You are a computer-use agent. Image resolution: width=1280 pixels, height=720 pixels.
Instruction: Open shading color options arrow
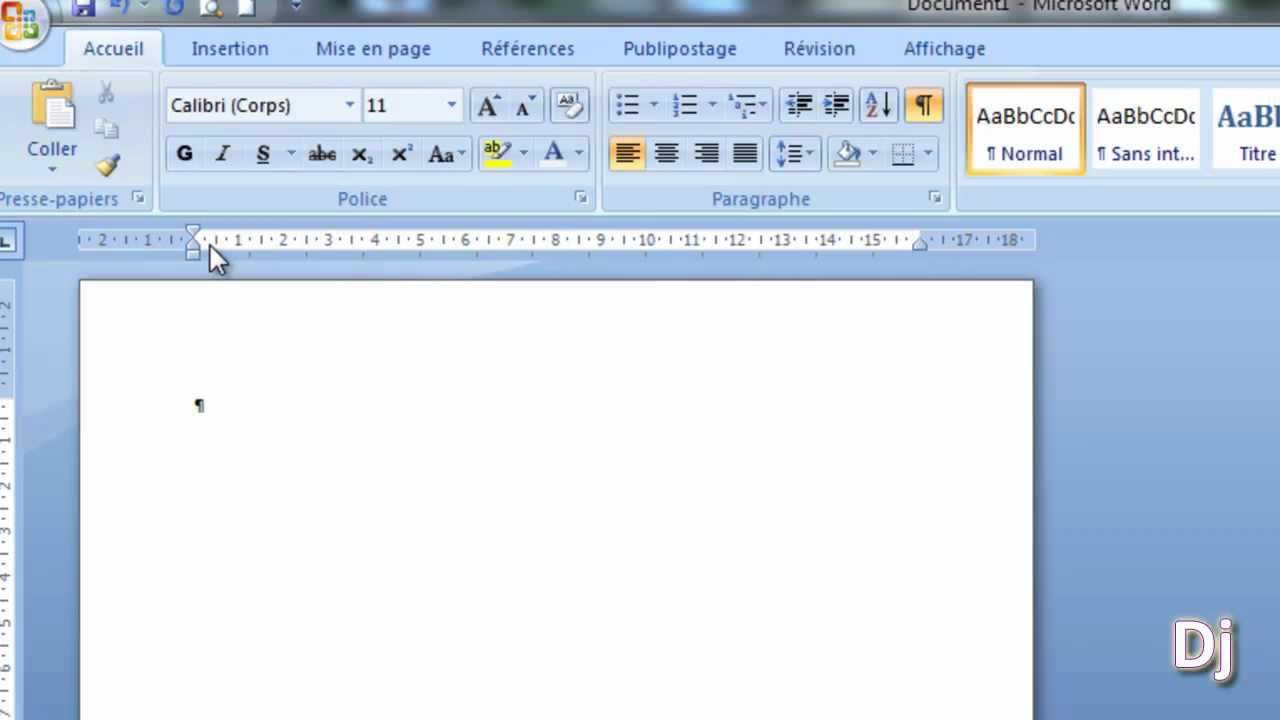pos(873,154)
